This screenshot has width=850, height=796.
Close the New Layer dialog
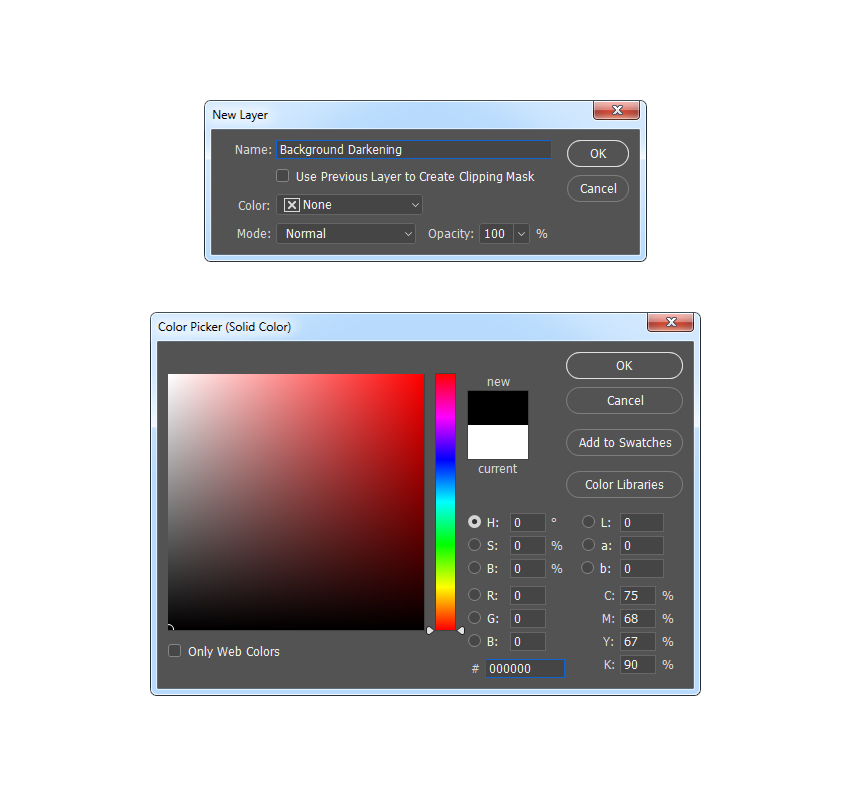click(616, 110)
